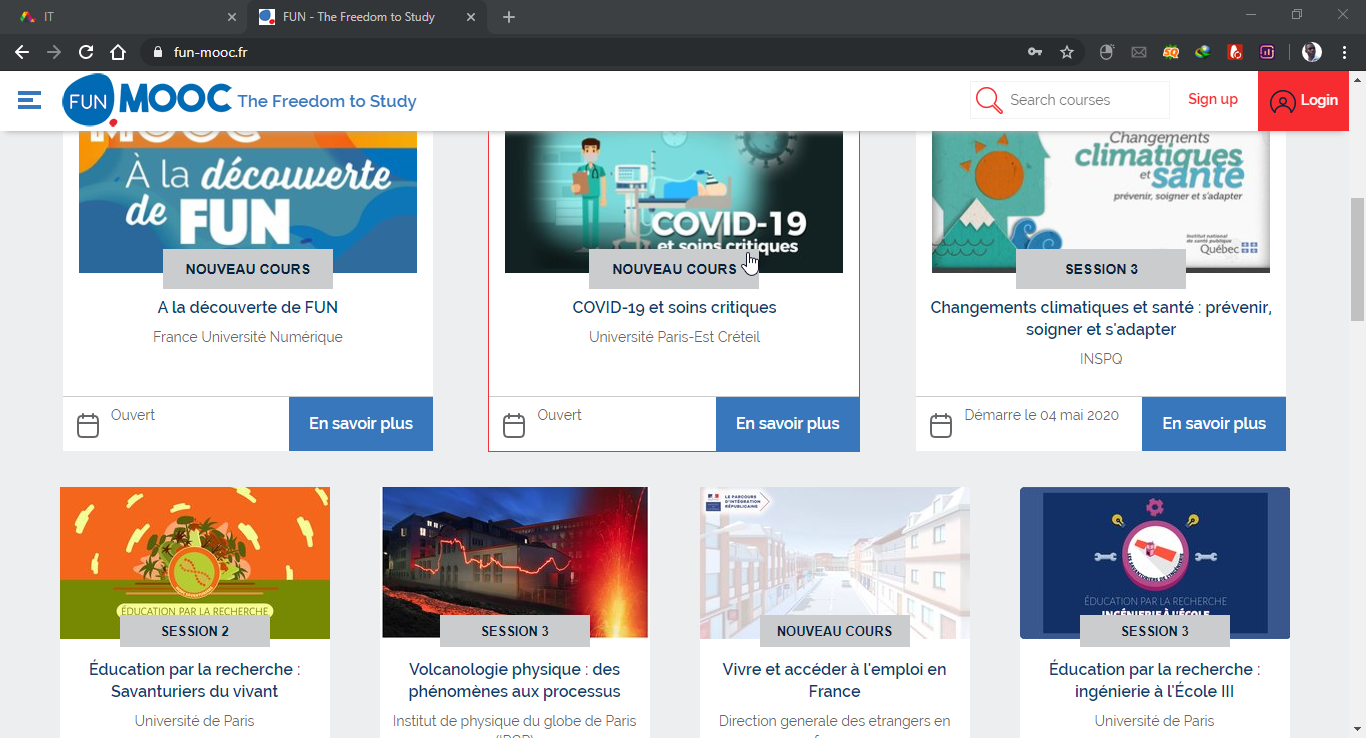Open Chrome three-dot menu
This screenshot has height=738, width=1366.
pos(1344,52)
